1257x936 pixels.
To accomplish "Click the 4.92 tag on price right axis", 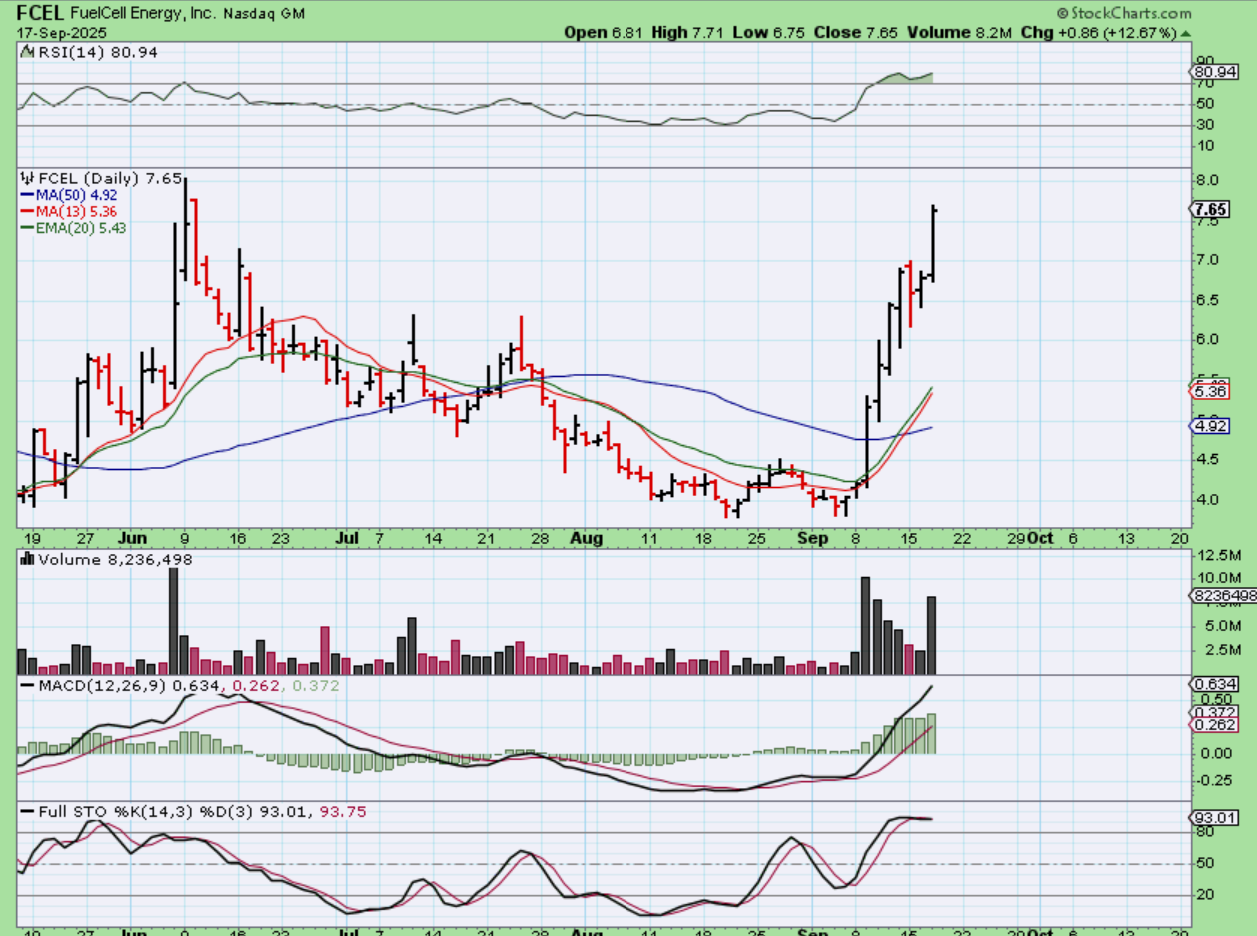I will pos(1211,427).
